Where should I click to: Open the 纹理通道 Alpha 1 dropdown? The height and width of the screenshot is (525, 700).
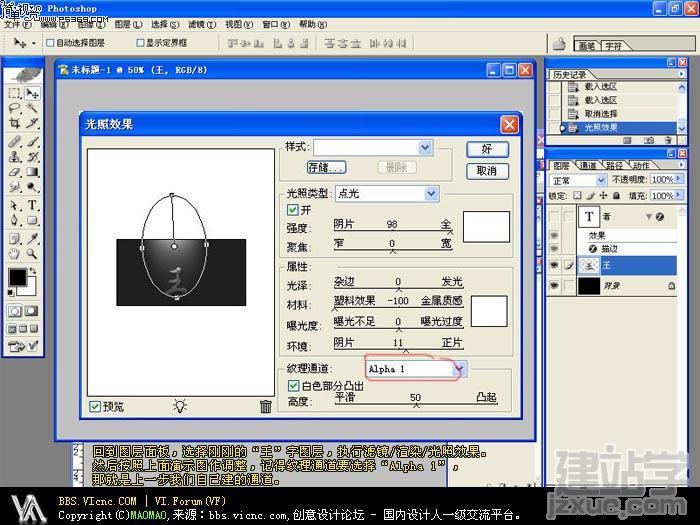[x=459, y=369]
